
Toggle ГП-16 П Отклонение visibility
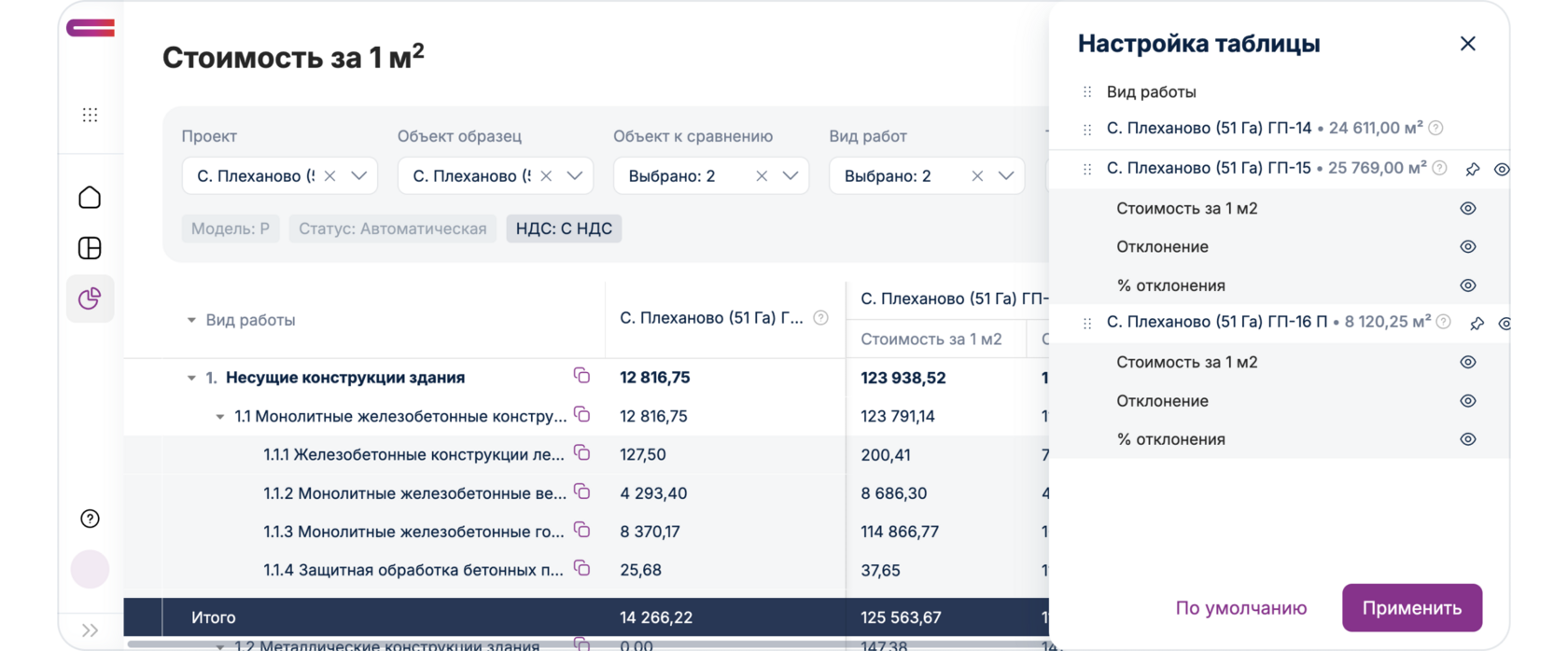tap(1468, 400)
